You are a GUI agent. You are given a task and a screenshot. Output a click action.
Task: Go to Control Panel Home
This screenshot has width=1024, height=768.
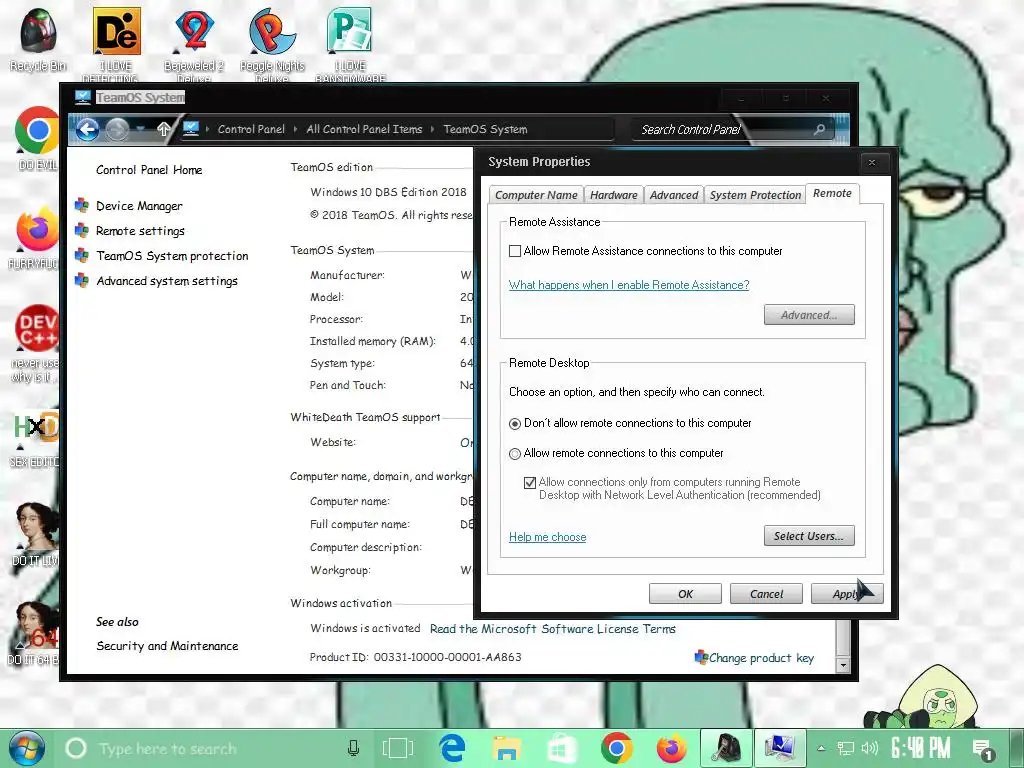pos(149,170)
